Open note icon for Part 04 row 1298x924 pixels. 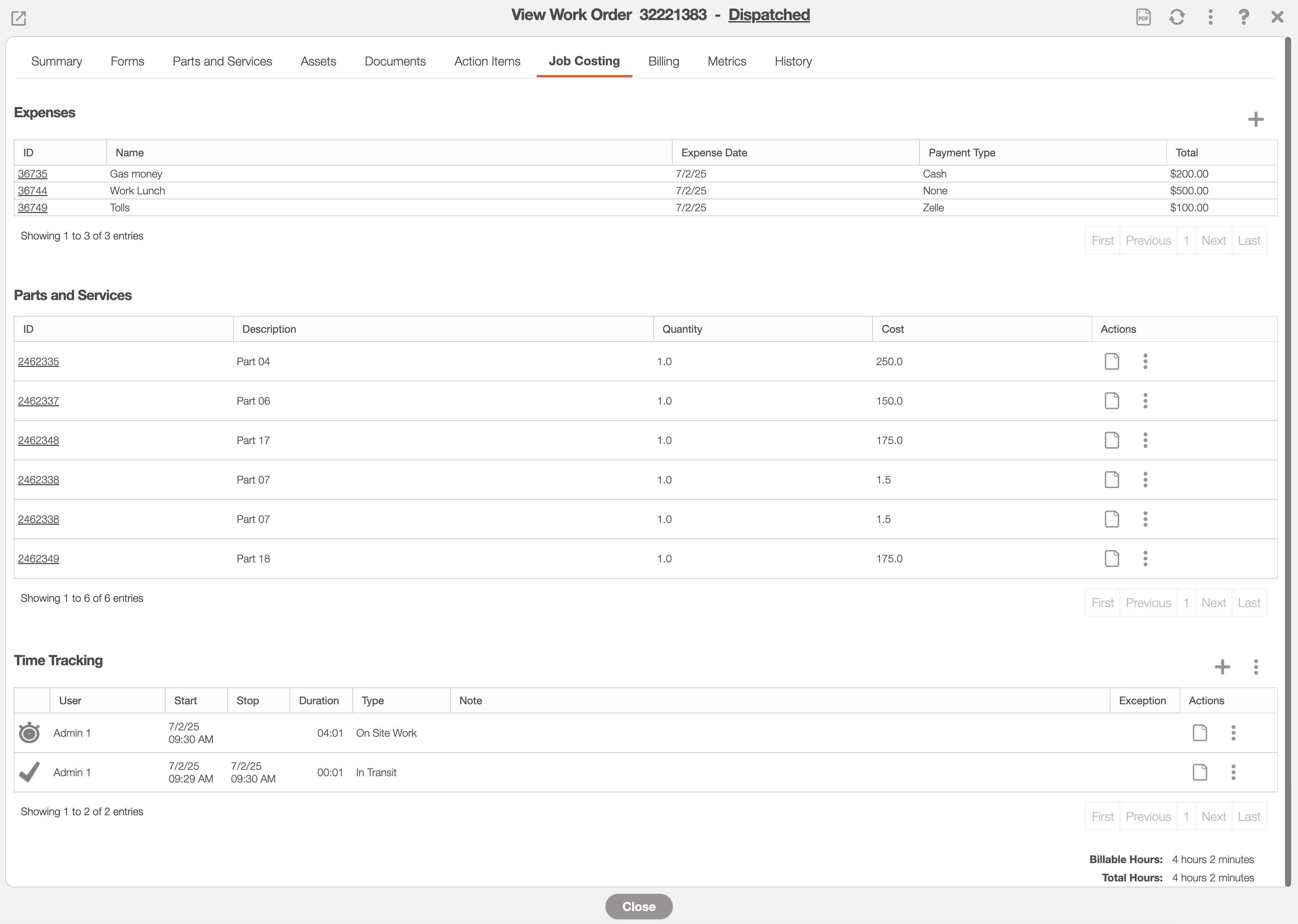pyautogui.click(x=1111, y=361)
